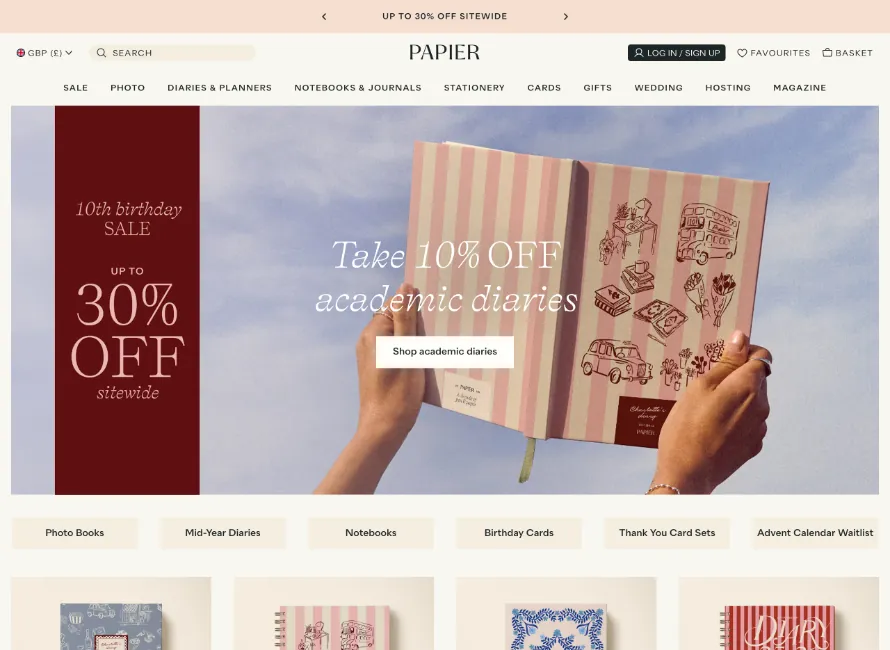Click Shop academic diaries button

click(444, 351)
